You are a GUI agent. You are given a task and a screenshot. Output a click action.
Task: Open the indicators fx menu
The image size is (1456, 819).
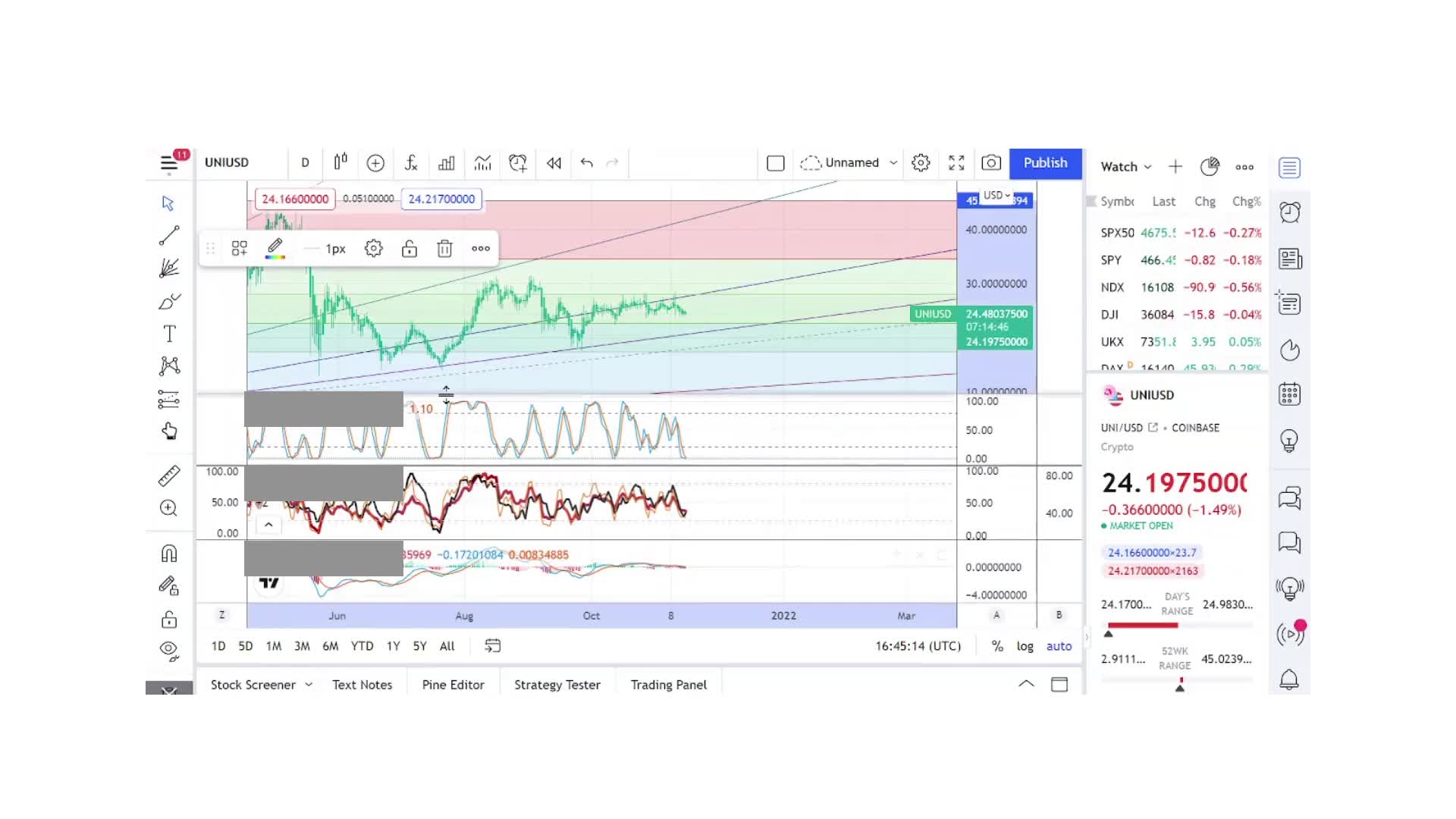[x=411, y=163]
